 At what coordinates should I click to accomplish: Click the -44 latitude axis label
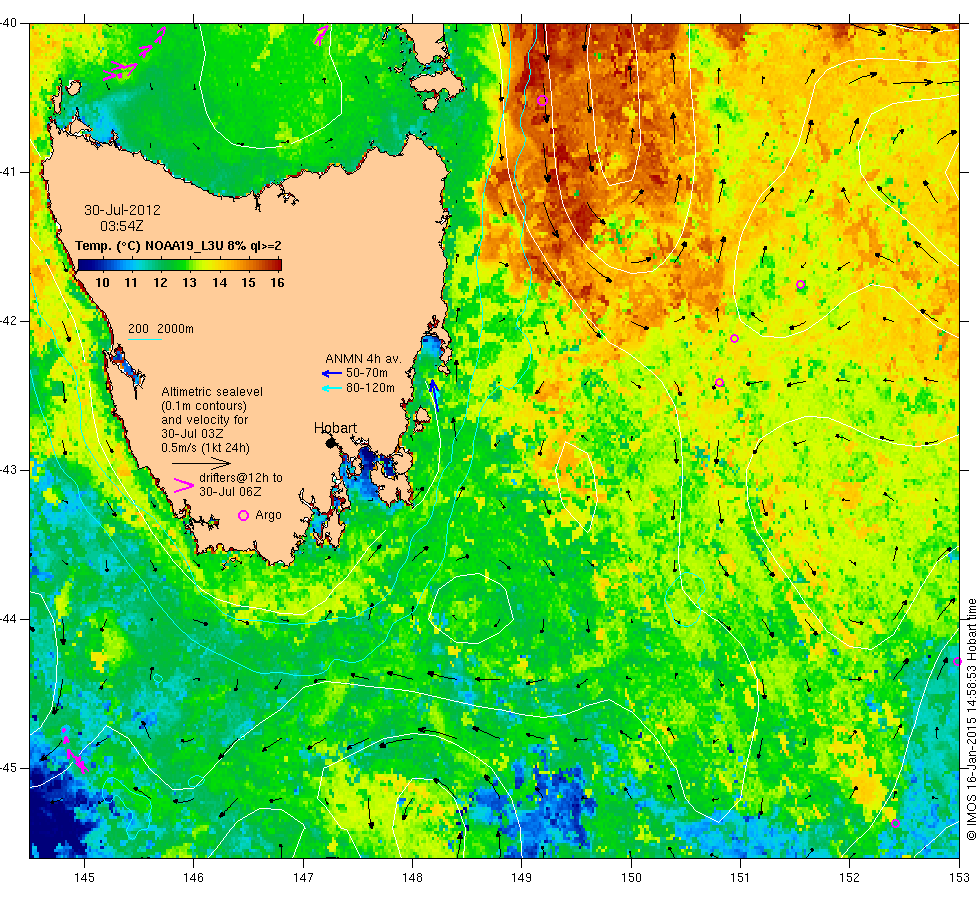[x=9, y=619]
